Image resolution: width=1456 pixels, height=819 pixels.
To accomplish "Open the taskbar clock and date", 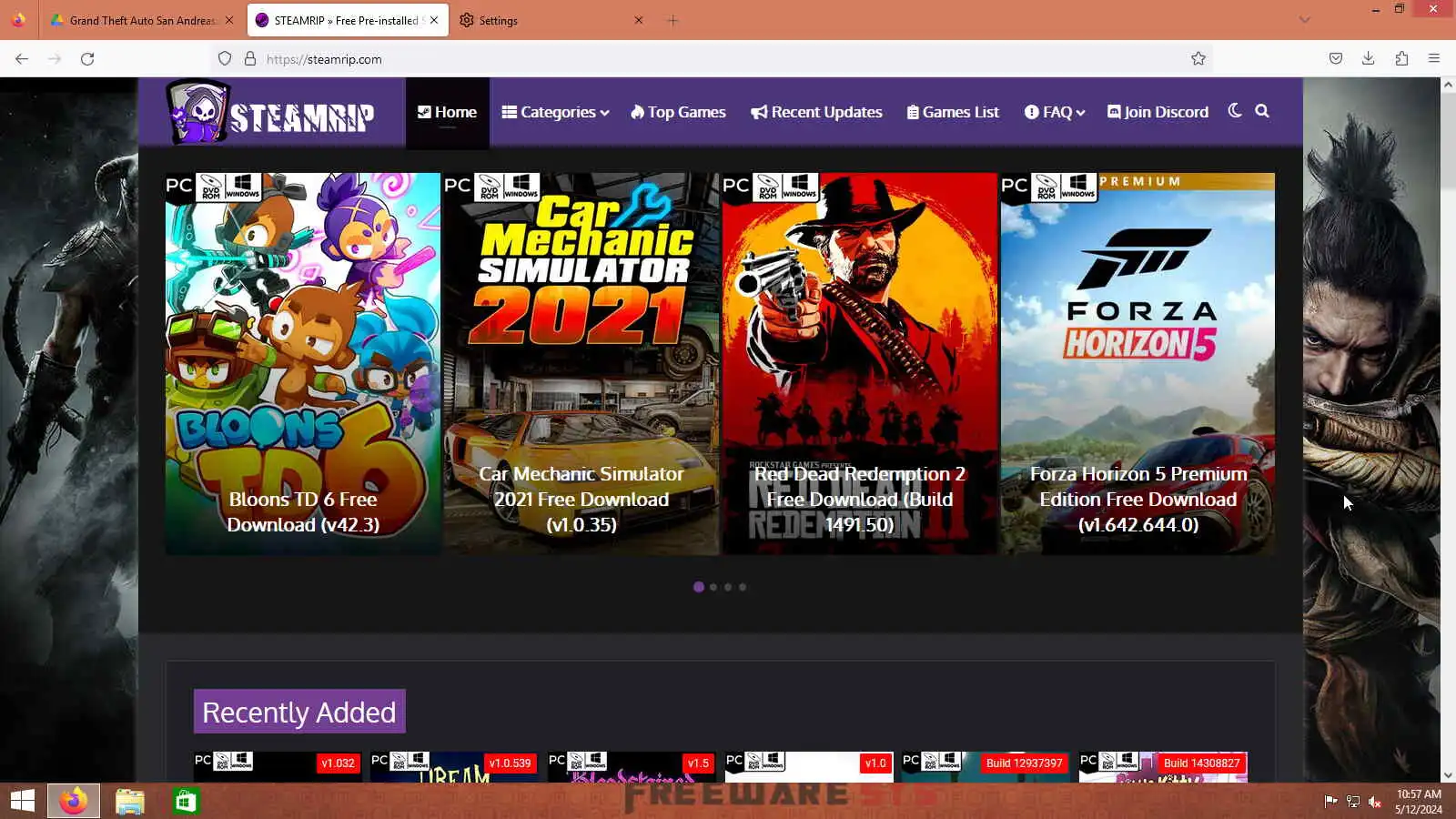I will click(1419, 802).
